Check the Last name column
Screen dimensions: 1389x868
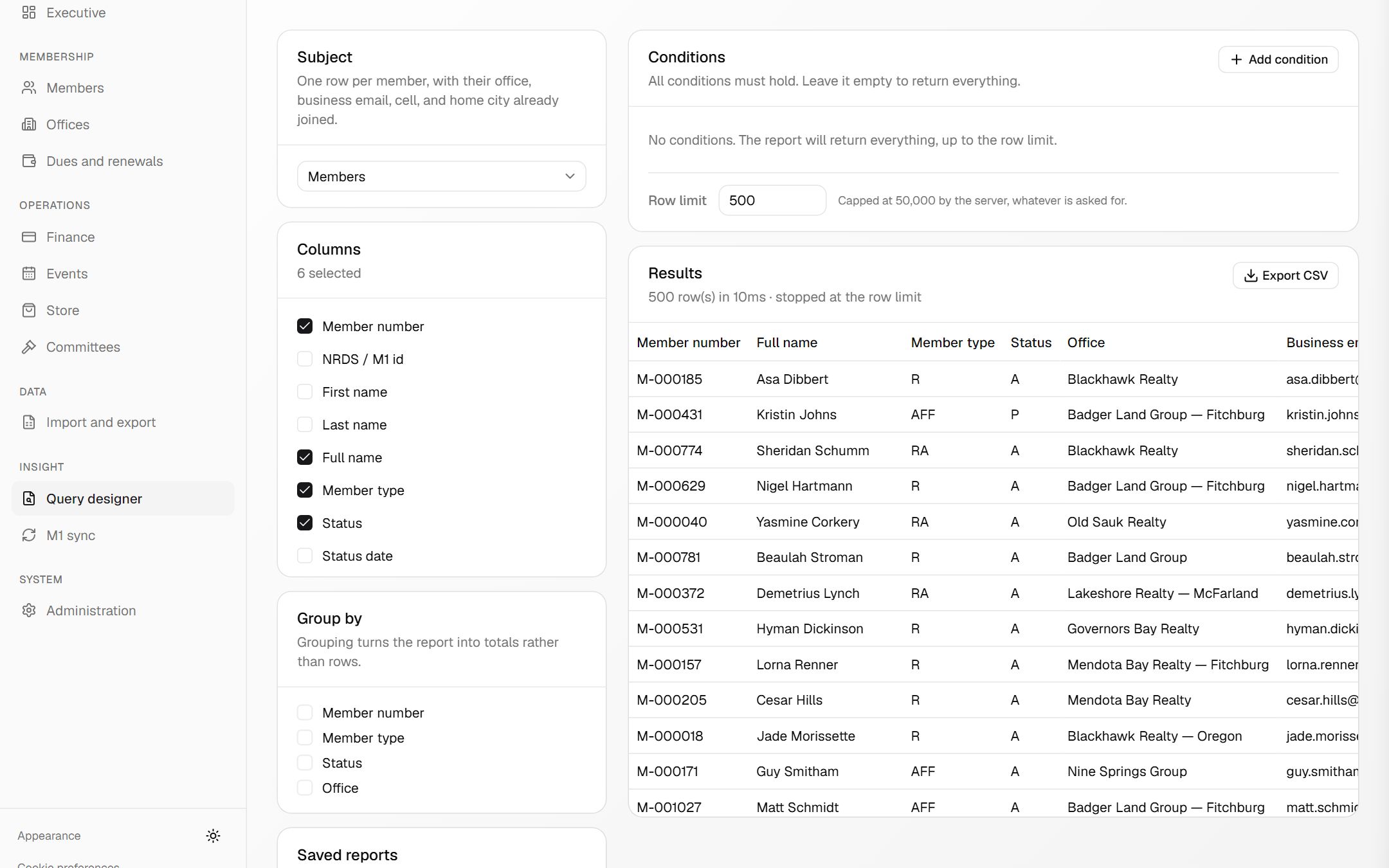coord(305,424)
